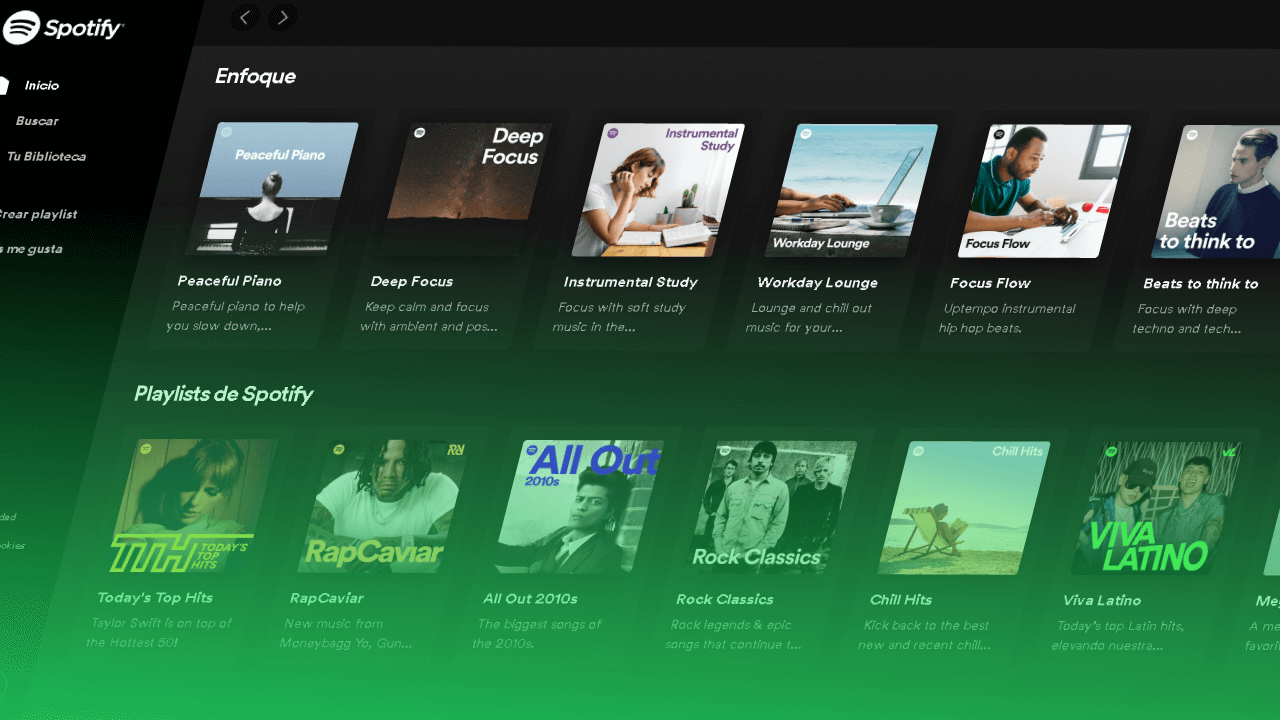
Task: Click the Deep Focus title below its cover
Action: pyautogui.click(x=412, y=282)
